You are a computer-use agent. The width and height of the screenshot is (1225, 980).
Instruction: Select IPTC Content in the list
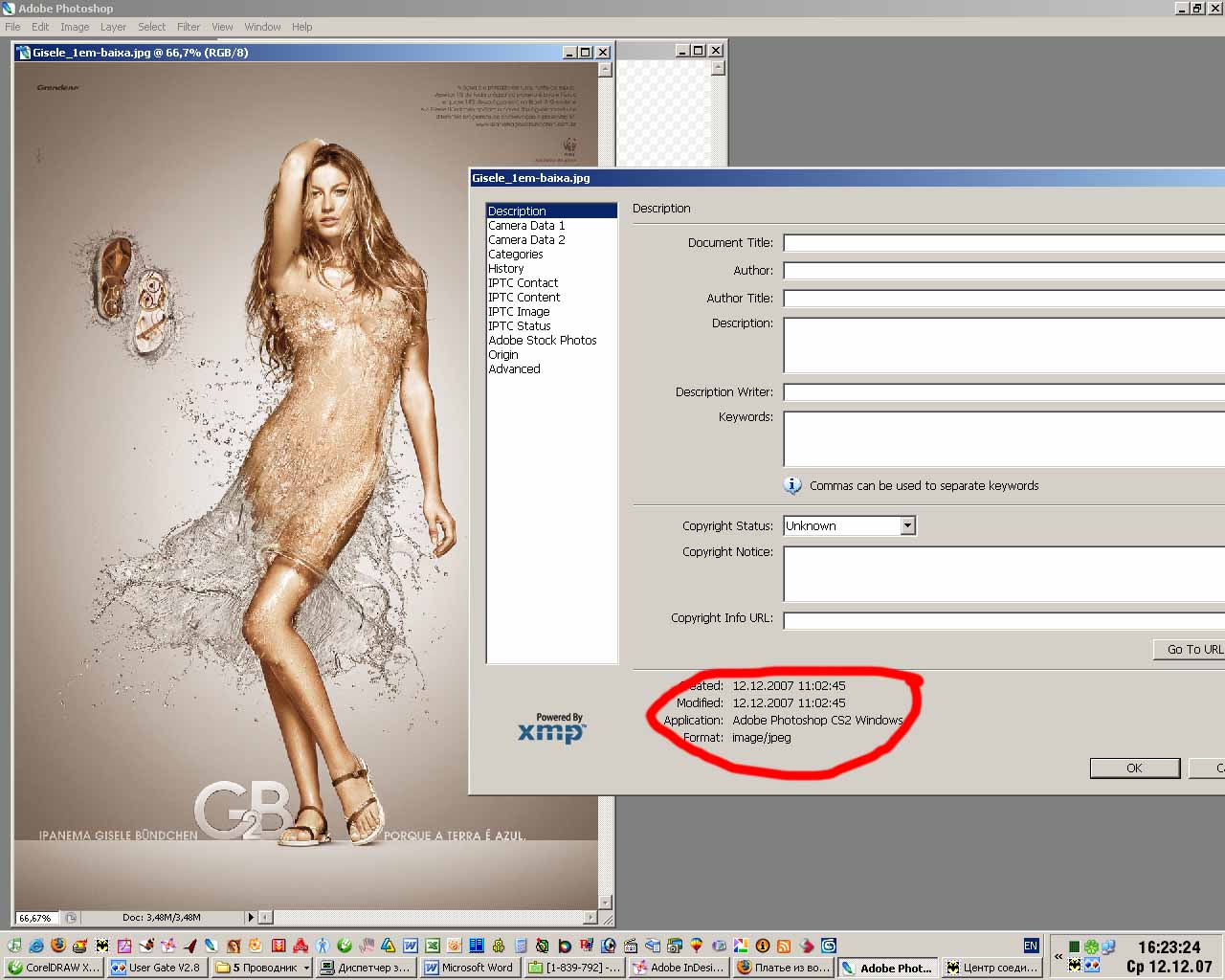[551, 297]
